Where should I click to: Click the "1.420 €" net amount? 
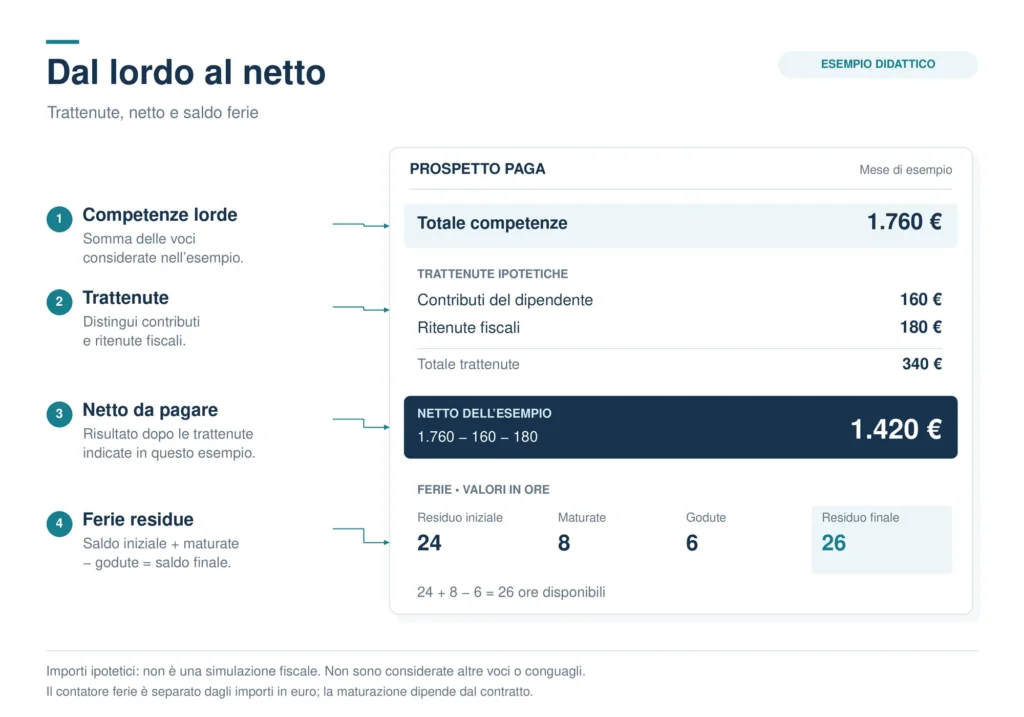point(895,429)
